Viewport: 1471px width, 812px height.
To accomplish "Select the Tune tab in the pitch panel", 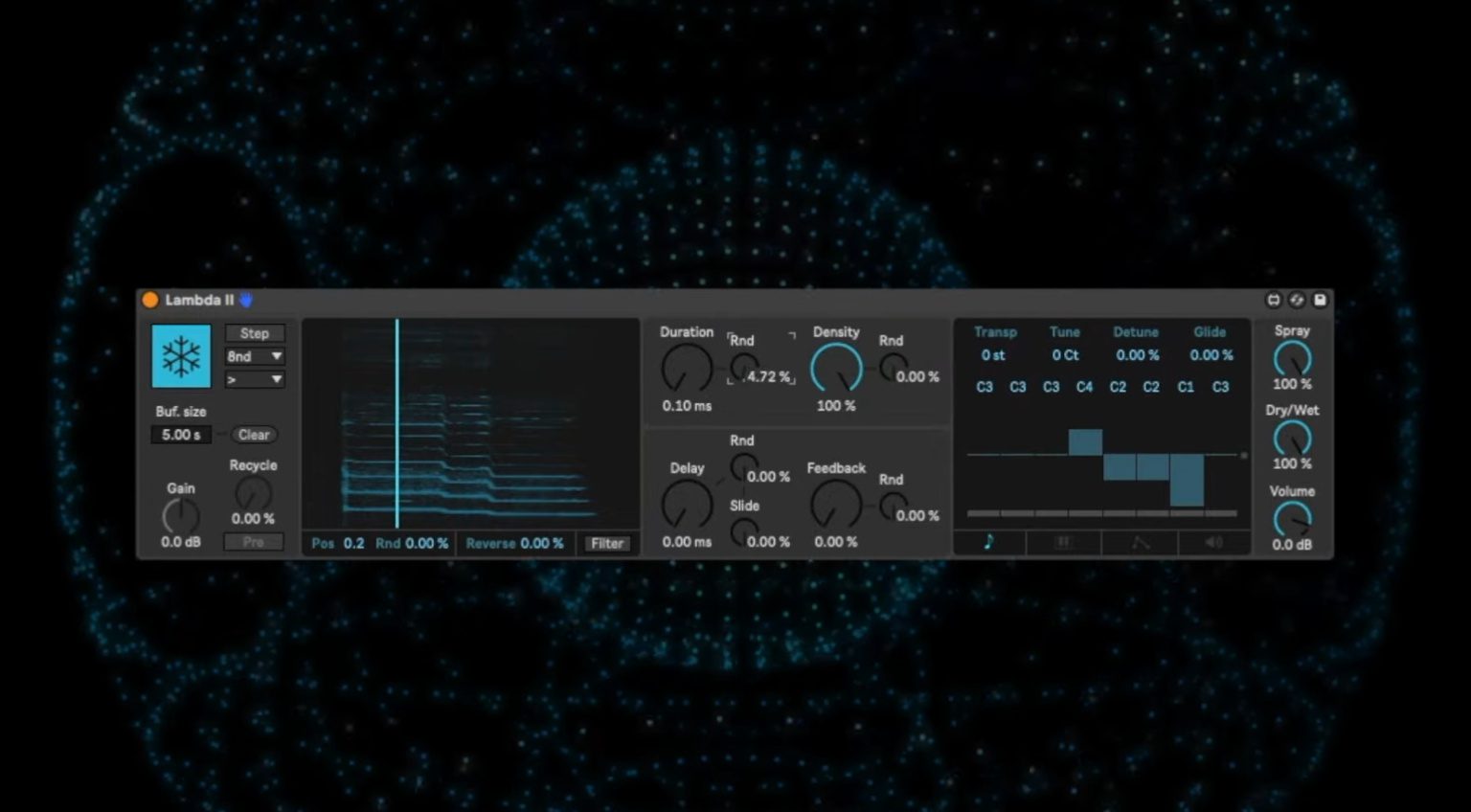I will (x=1064, y=332).
